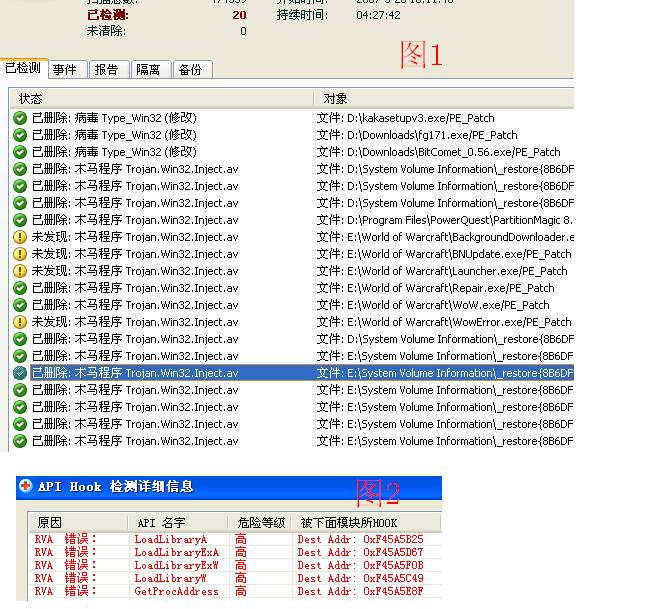Open the 事件 tab
The width and height of the screenshot is (648, 609).
pos(67,69)
